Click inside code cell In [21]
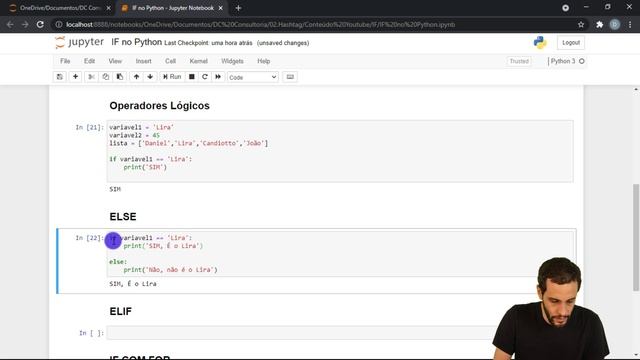 point(340,151)
